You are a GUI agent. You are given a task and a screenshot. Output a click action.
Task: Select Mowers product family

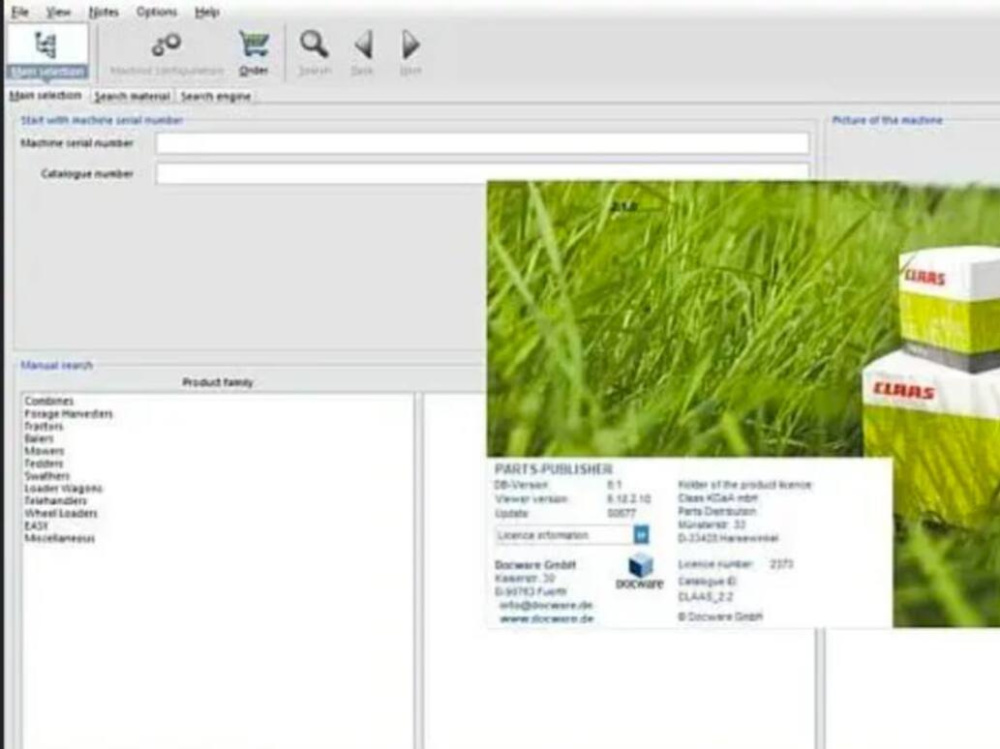[x=44, y=450]
